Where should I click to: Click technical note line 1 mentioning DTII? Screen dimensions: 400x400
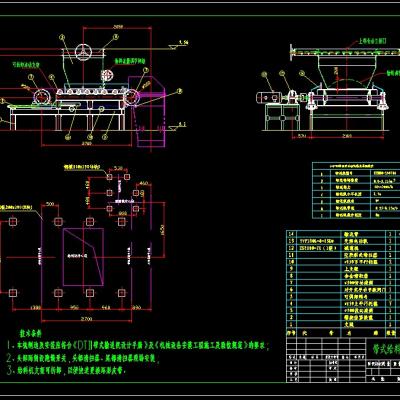tap(137, 345)
